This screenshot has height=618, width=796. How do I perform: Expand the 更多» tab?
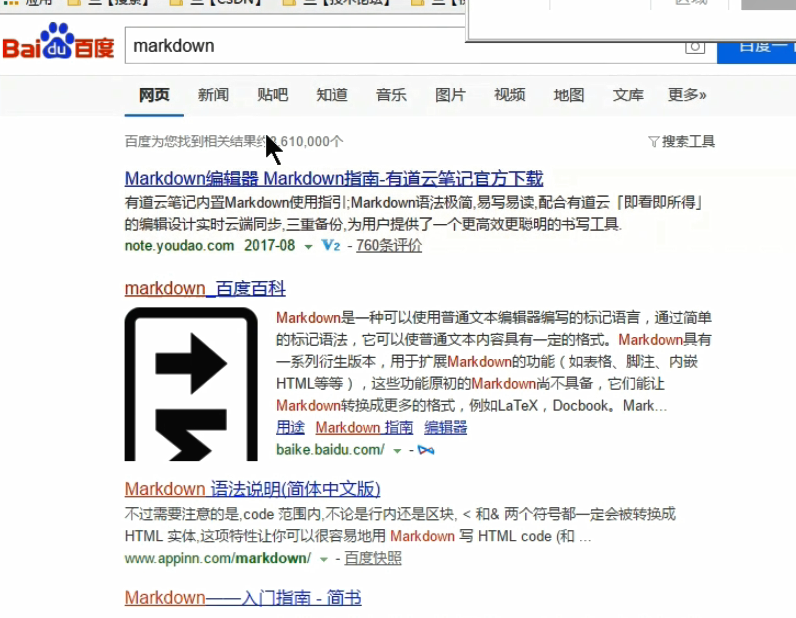pos(687,95)
